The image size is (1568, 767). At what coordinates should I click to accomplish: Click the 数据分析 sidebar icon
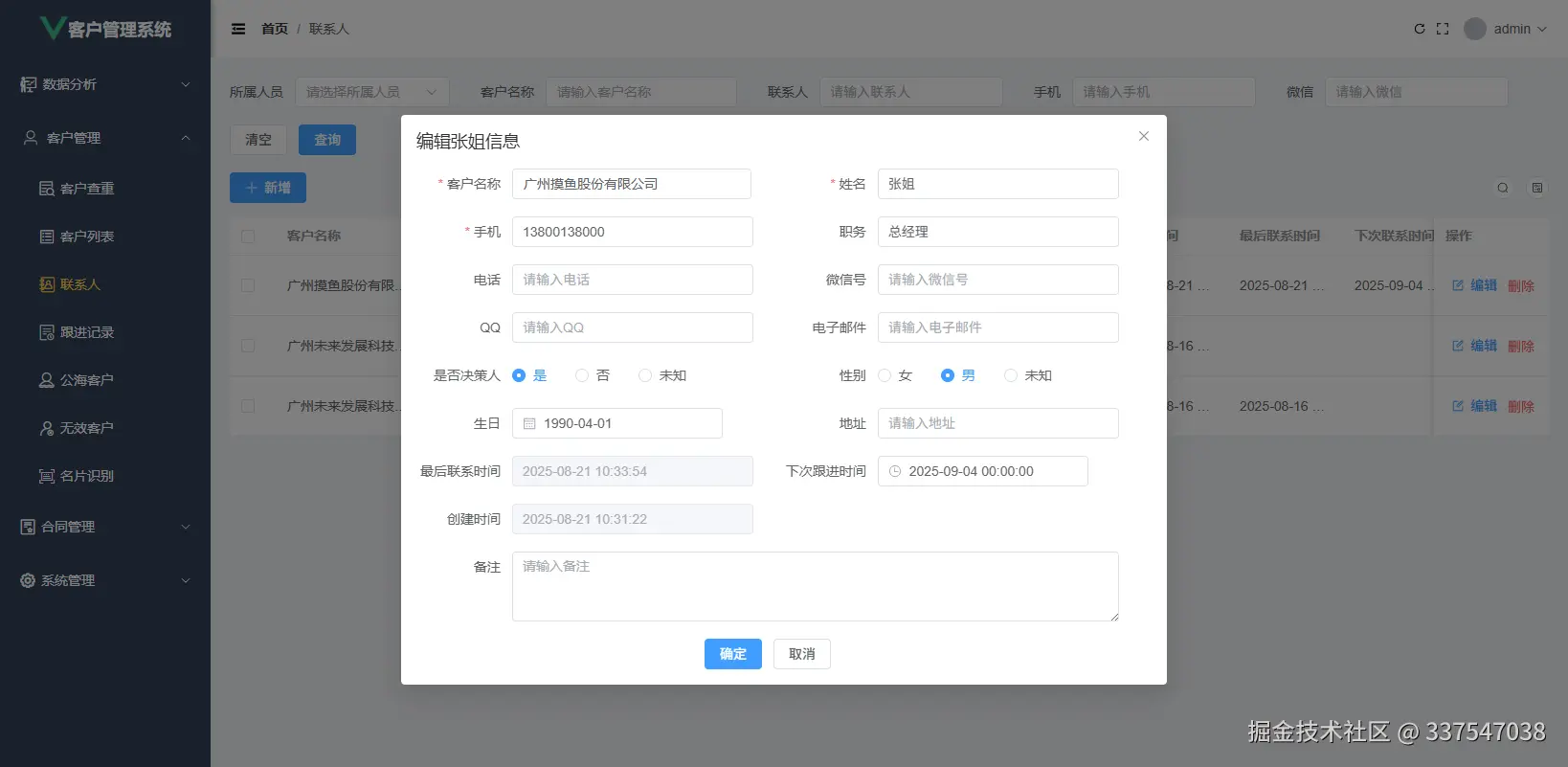28,84
